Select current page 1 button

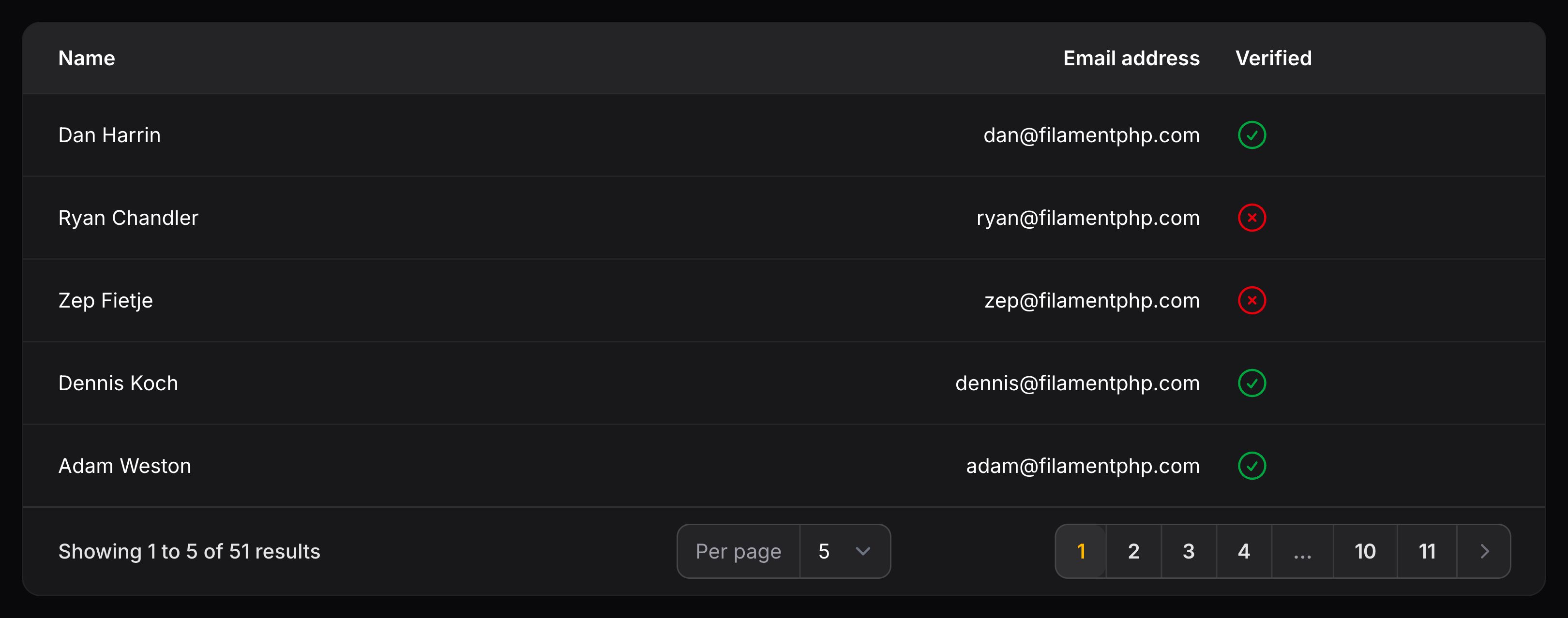[1081, 551]
